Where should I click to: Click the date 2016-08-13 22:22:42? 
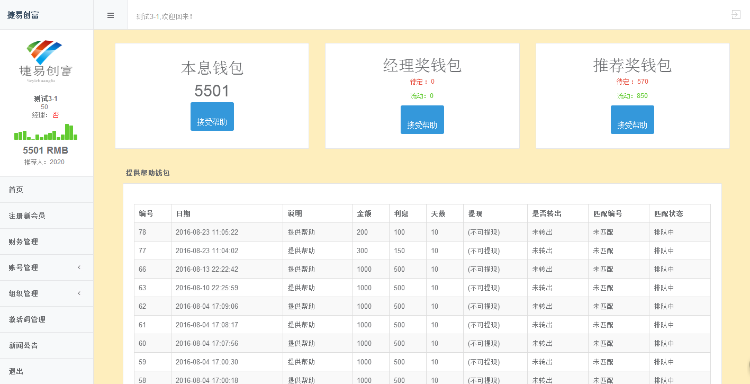[207, 269]
